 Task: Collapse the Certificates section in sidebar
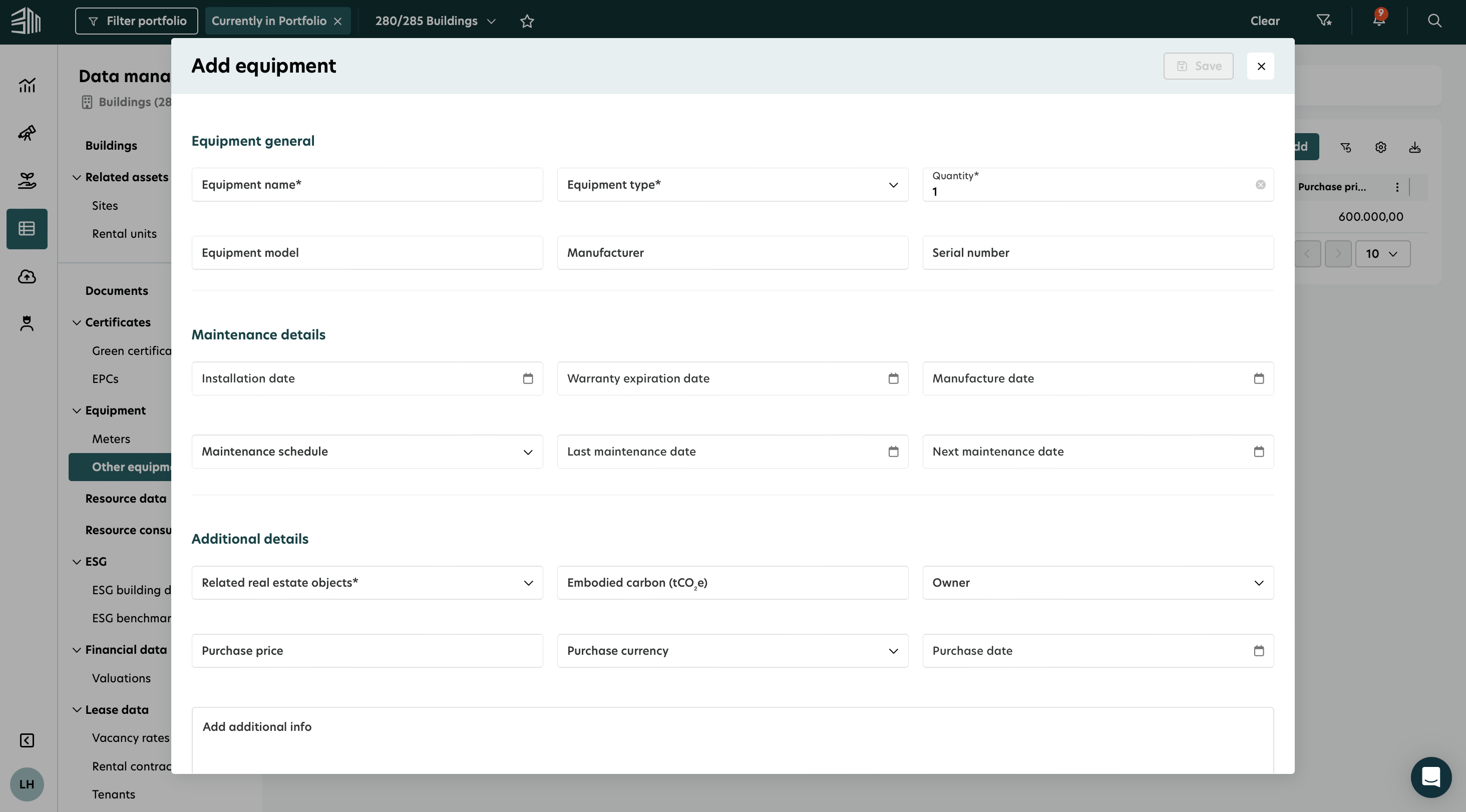coord(77,322)
